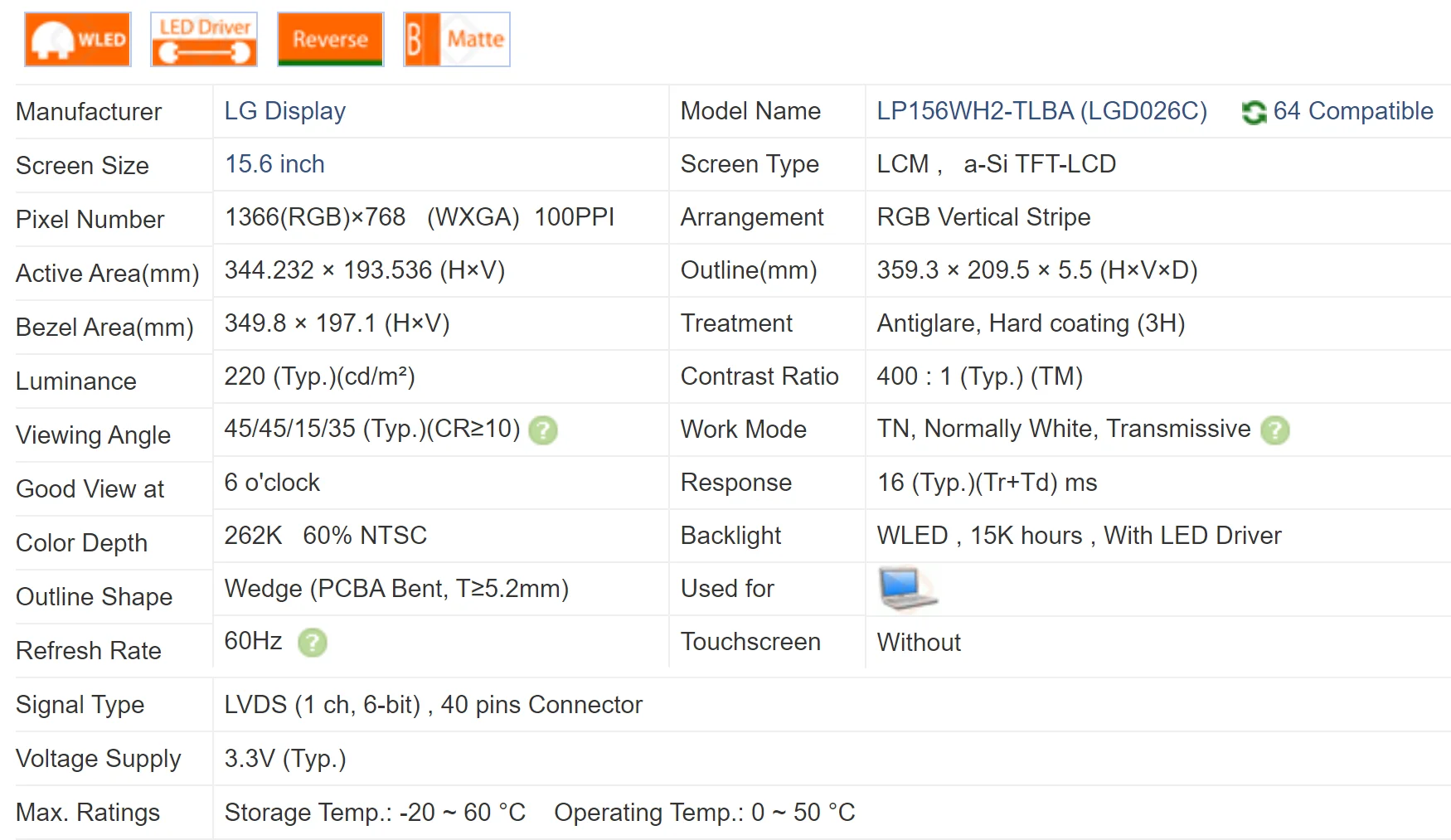Select the 60Hz refresh rate value

[253, 641]
